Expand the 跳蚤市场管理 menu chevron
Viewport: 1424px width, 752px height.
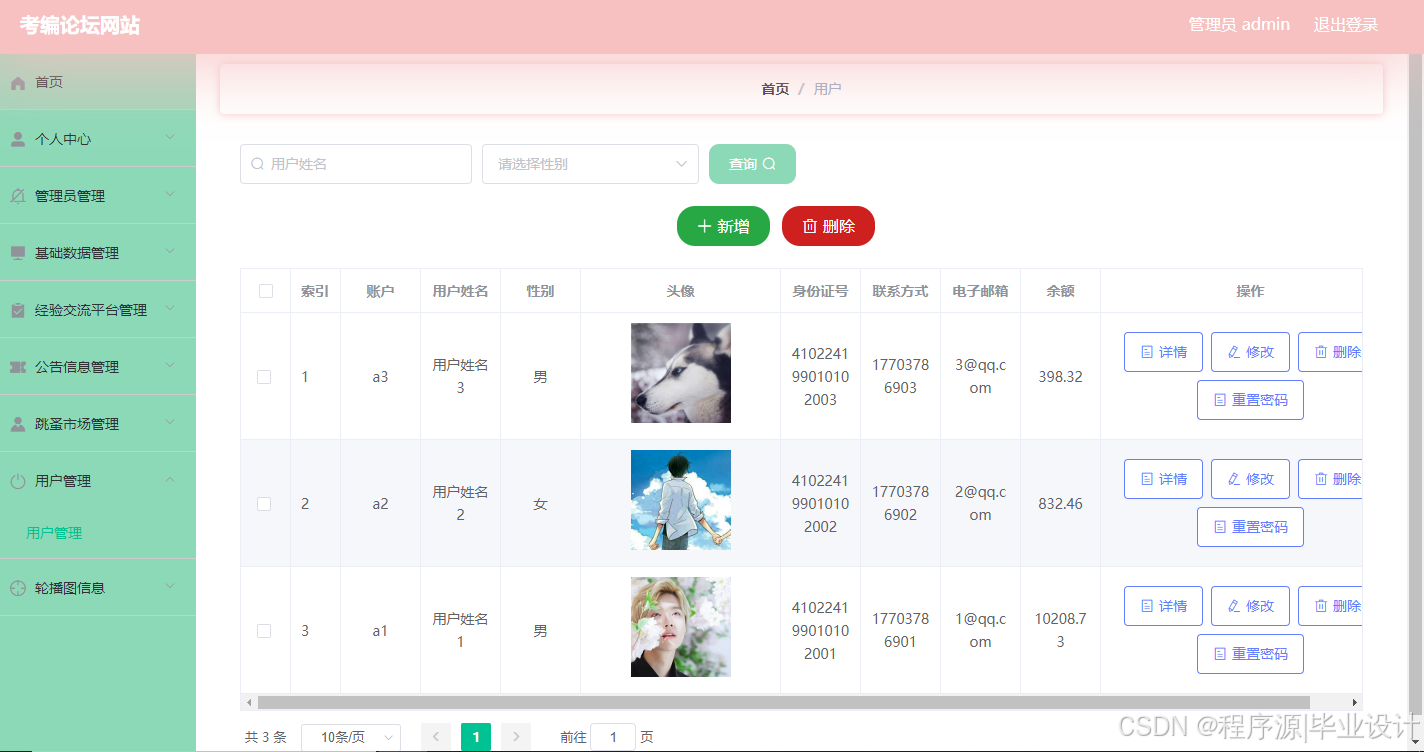tap(170, 422)
